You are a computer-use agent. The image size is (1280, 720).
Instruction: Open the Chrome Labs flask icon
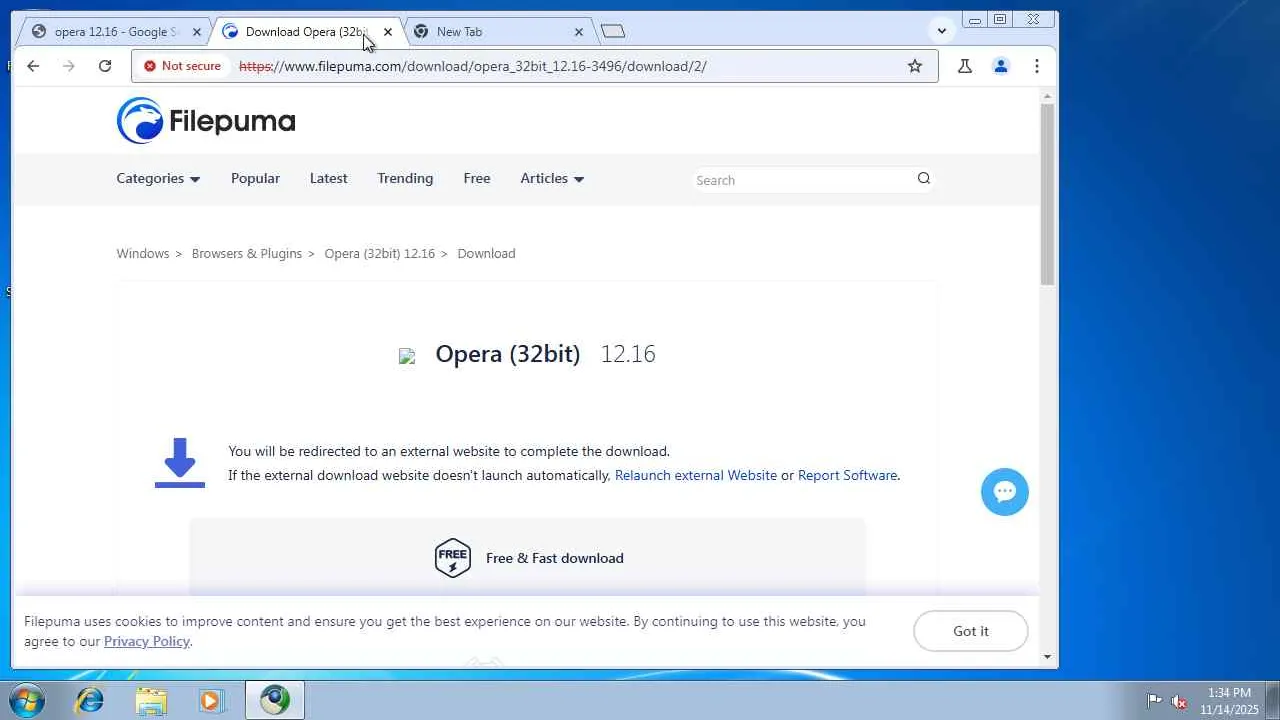[x=965, y=66]
